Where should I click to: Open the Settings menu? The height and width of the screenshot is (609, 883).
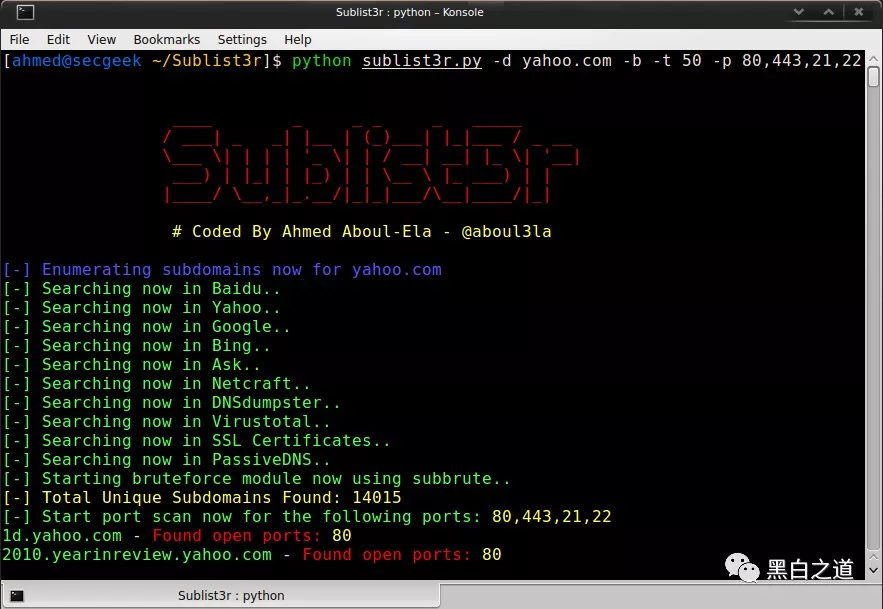[x=242, y=39]
